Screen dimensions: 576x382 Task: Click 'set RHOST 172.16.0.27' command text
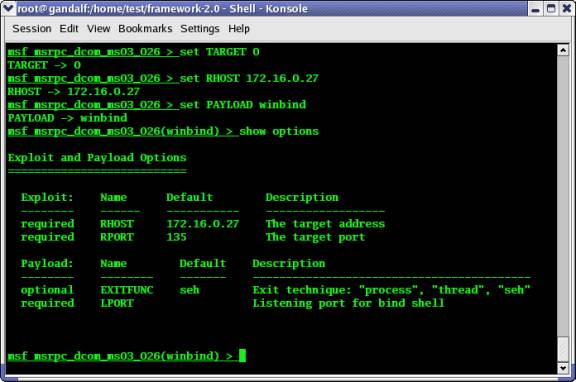pos(249,79)
